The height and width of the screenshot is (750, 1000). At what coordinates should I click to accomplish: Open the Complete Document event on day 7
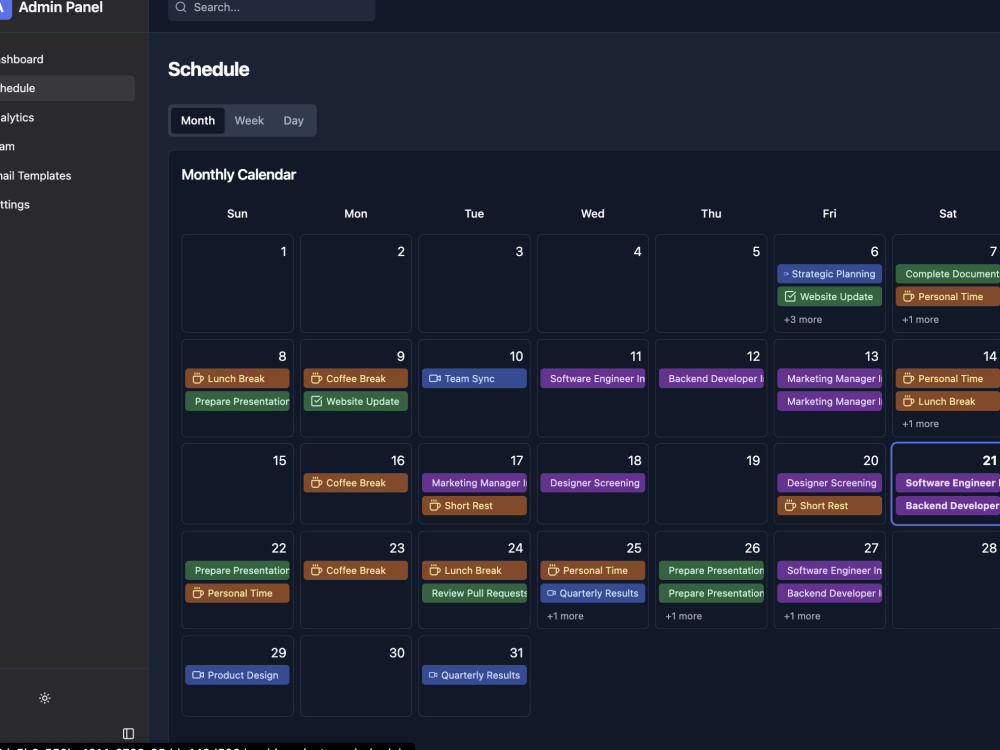(948, 274)
